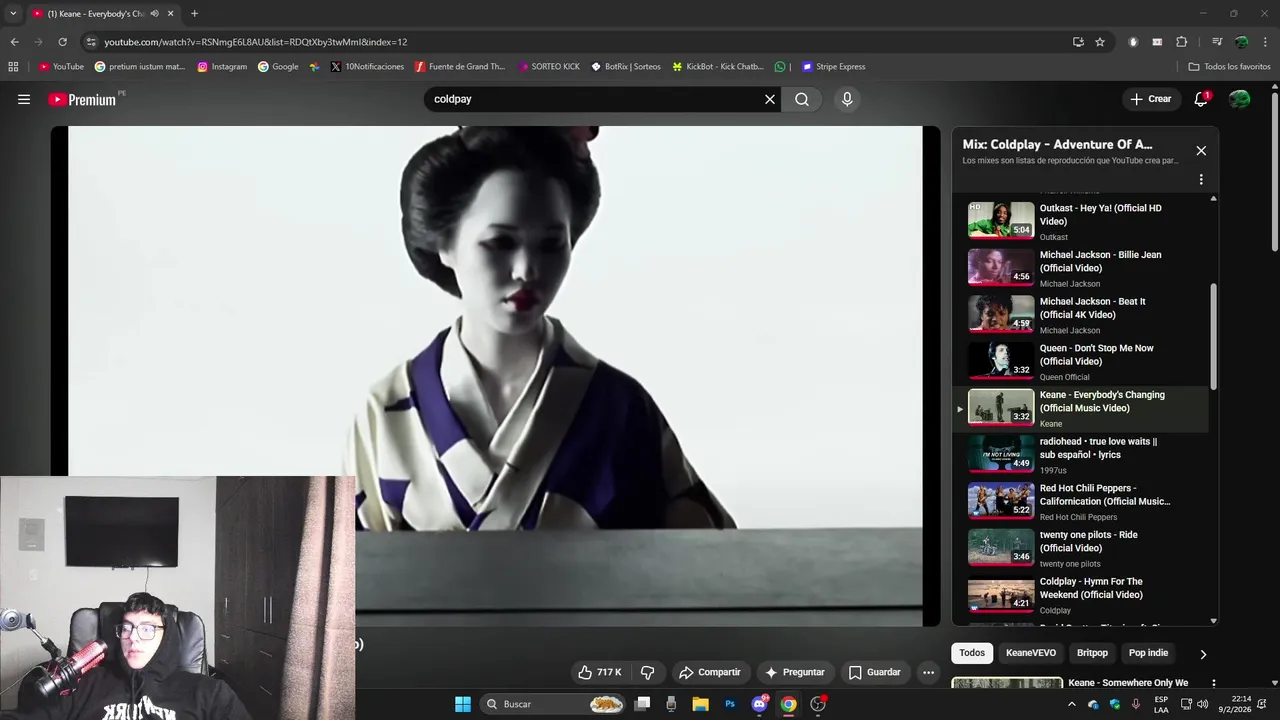The image size is (1280, 720).
Task: Share the video via Compartir
Action: click(x=709, y=672)
